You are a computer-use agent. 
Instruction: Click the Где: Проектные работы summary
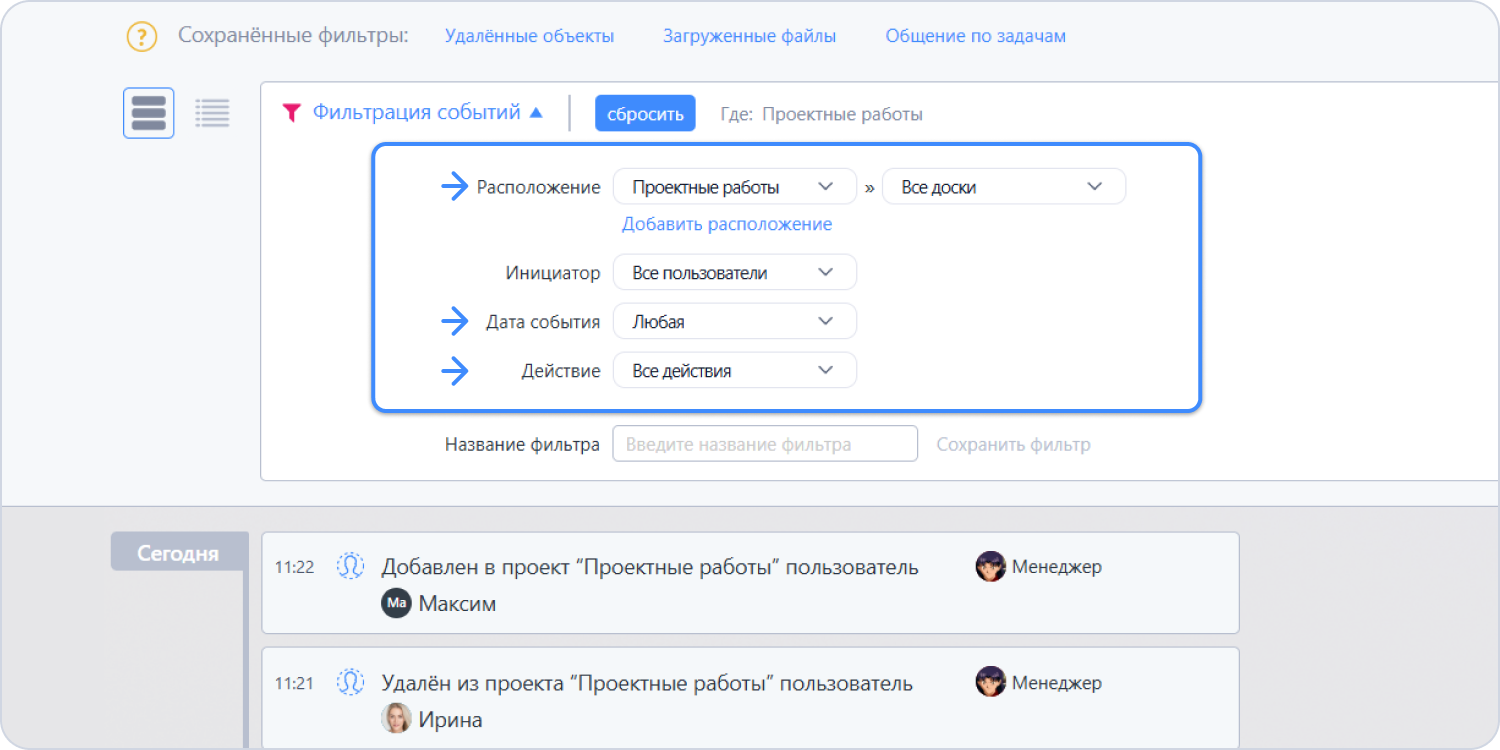coord(821,114)
